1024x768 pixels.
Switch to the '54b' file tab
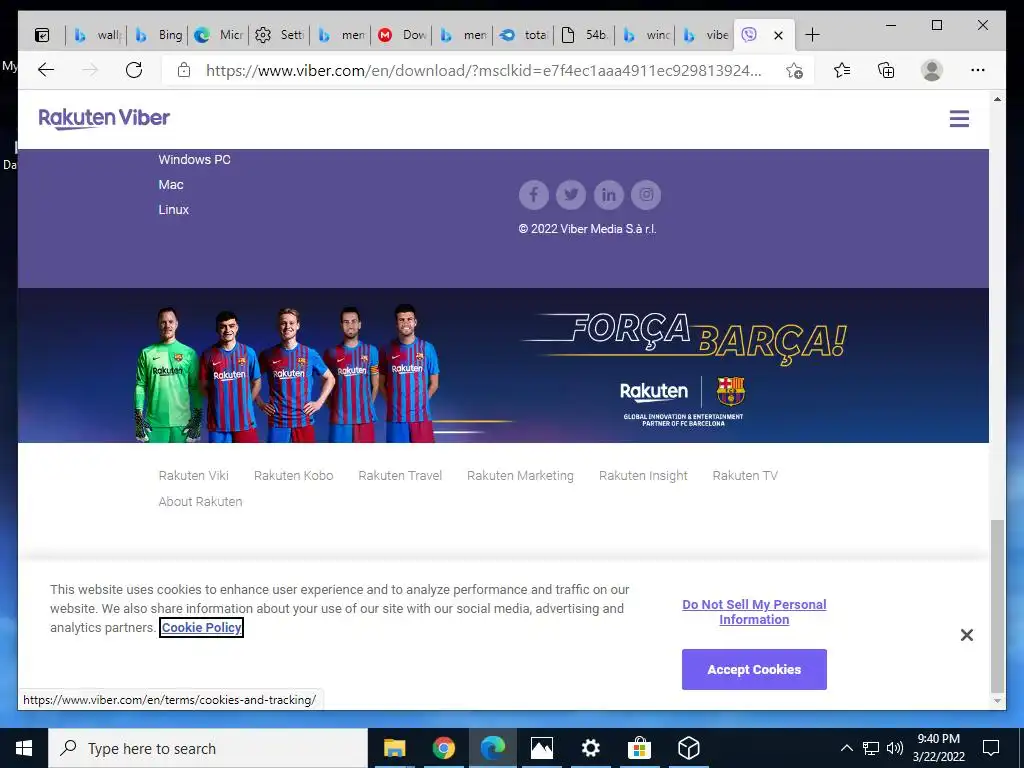tap(585, 35)
